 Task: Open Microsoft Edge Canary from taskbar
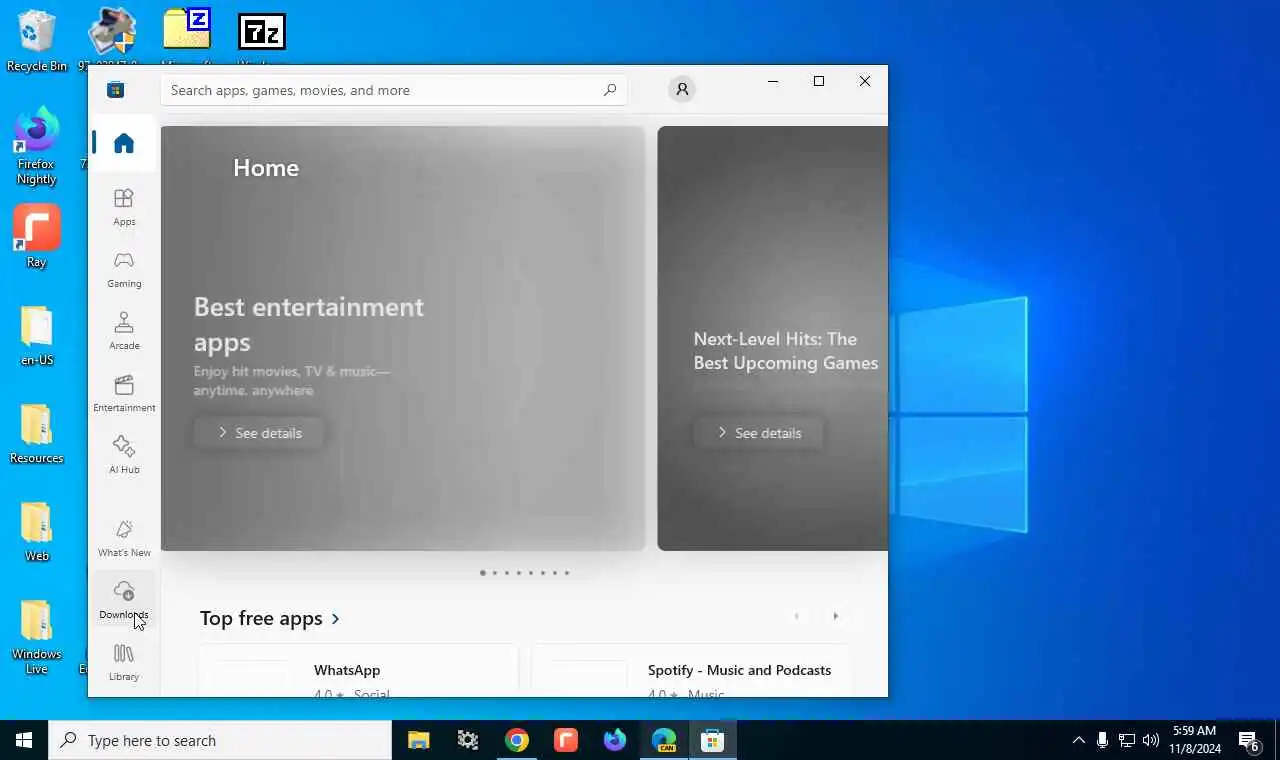tap(664, 740)
